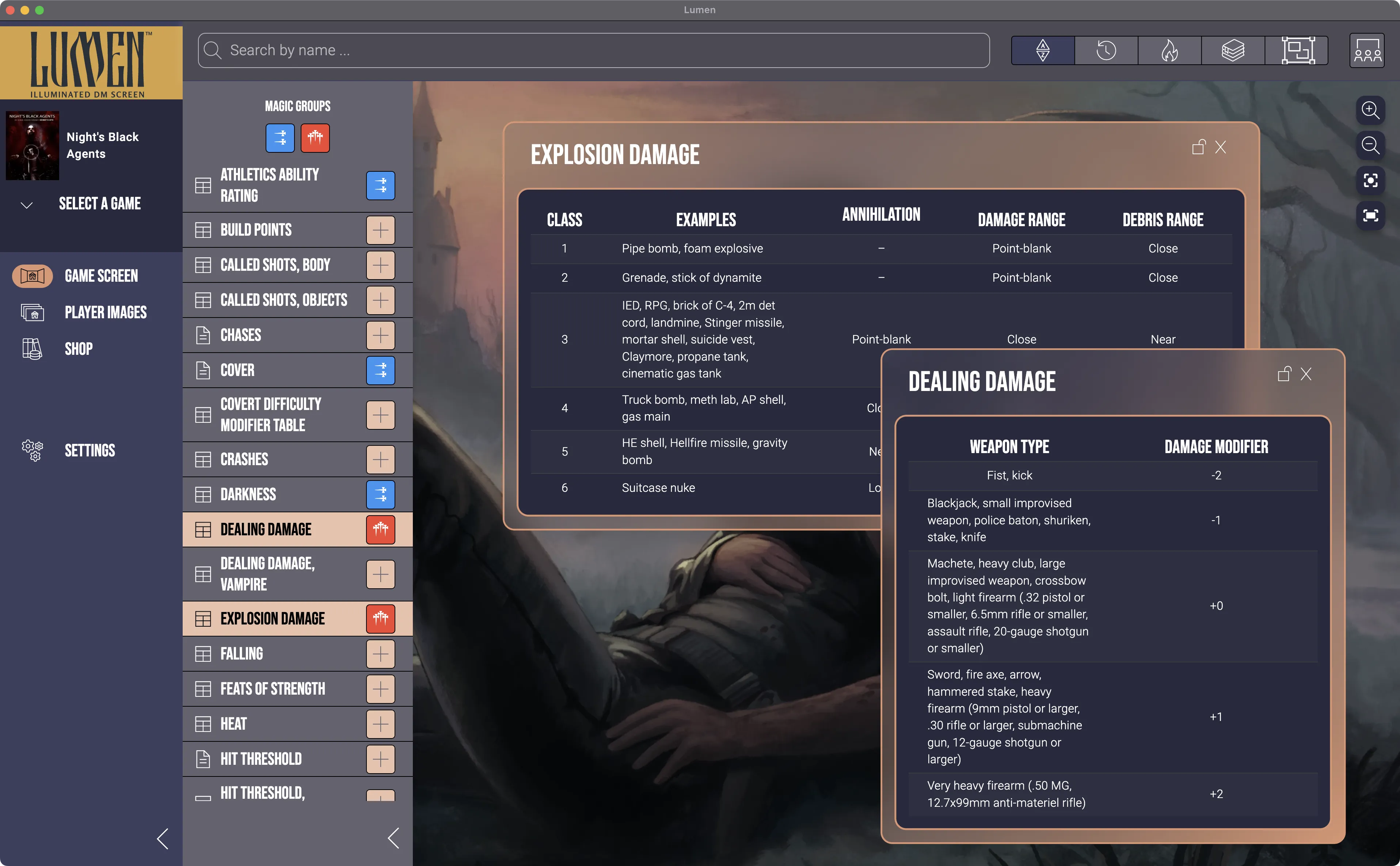Click the stacked layers toolbar icon

click(1233, 50)
